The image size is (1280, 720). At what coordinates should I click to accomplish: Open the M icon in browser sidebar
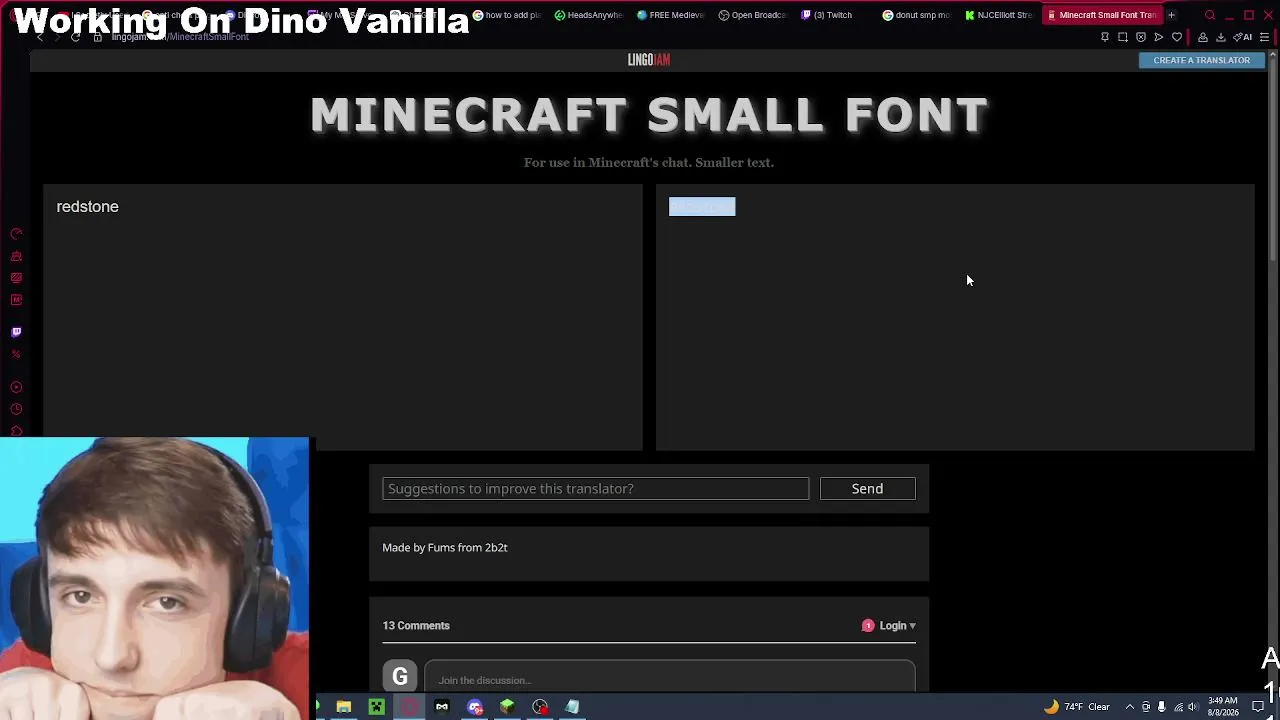point(16,300)
